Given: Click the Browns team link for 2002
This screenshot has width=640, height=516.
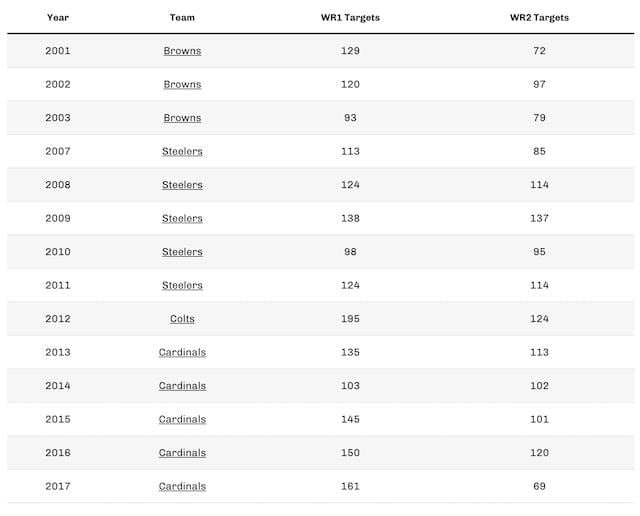Looking at the screenshot, I should pos(182,85).
